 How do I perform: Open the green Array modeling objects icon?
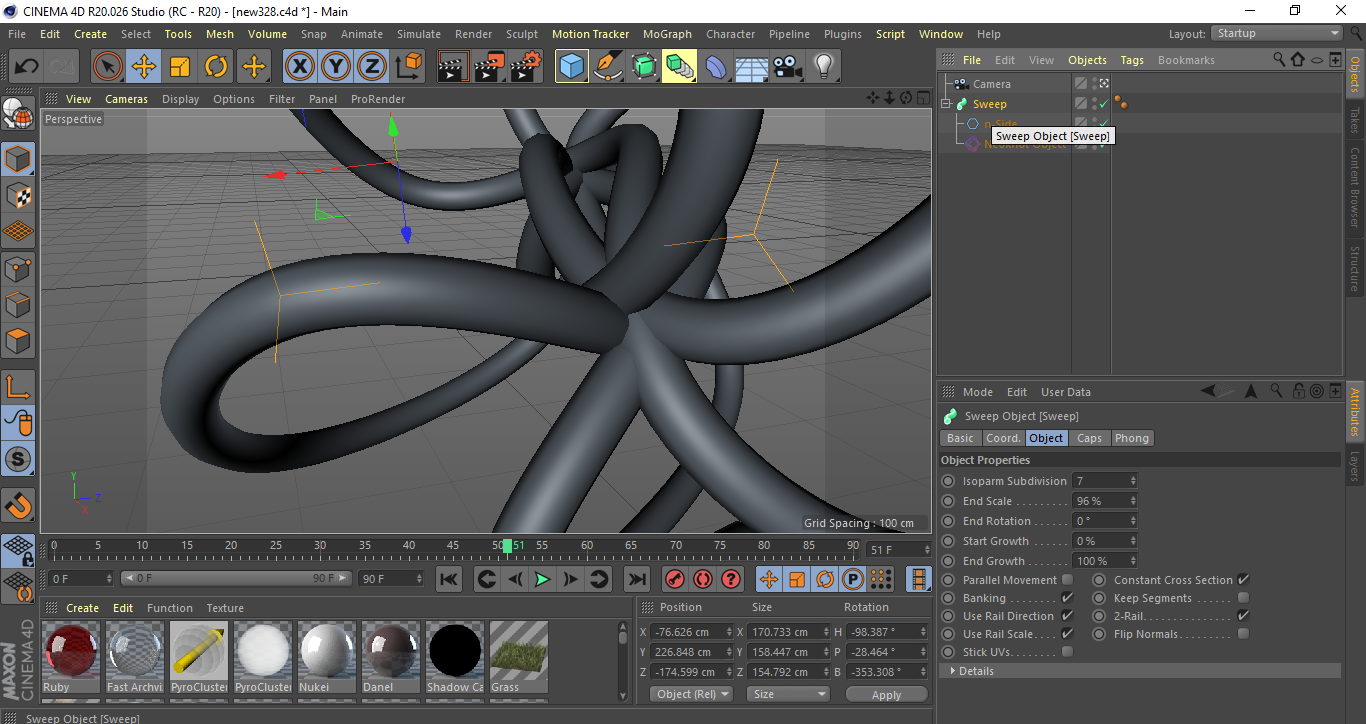[679, 67]
